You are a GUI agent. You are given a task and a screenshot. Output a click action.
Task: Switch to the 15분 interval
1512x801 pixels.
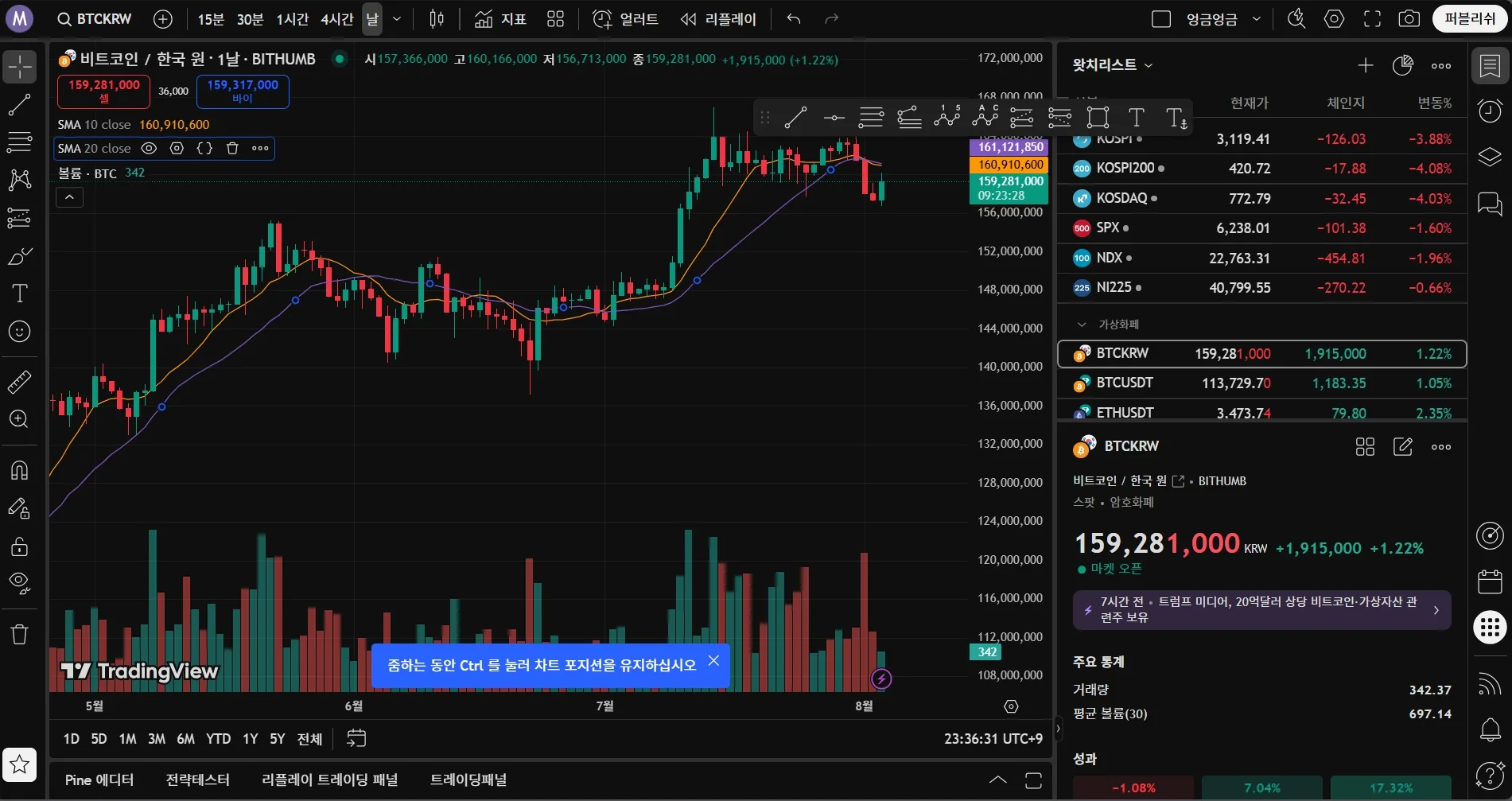click(x=211, y=19)
